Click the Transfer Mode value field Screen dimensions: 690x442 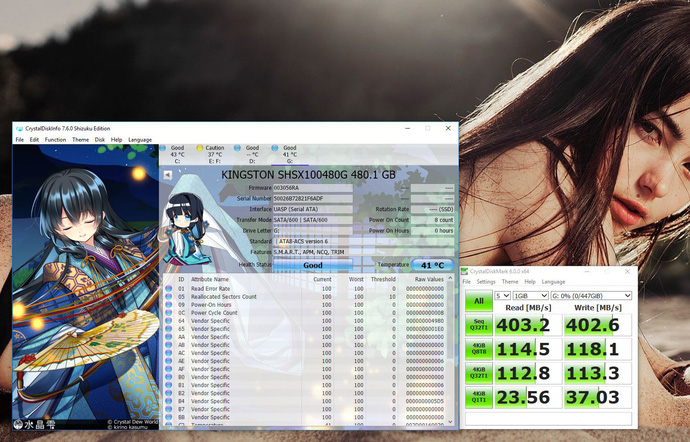[313, 220]
